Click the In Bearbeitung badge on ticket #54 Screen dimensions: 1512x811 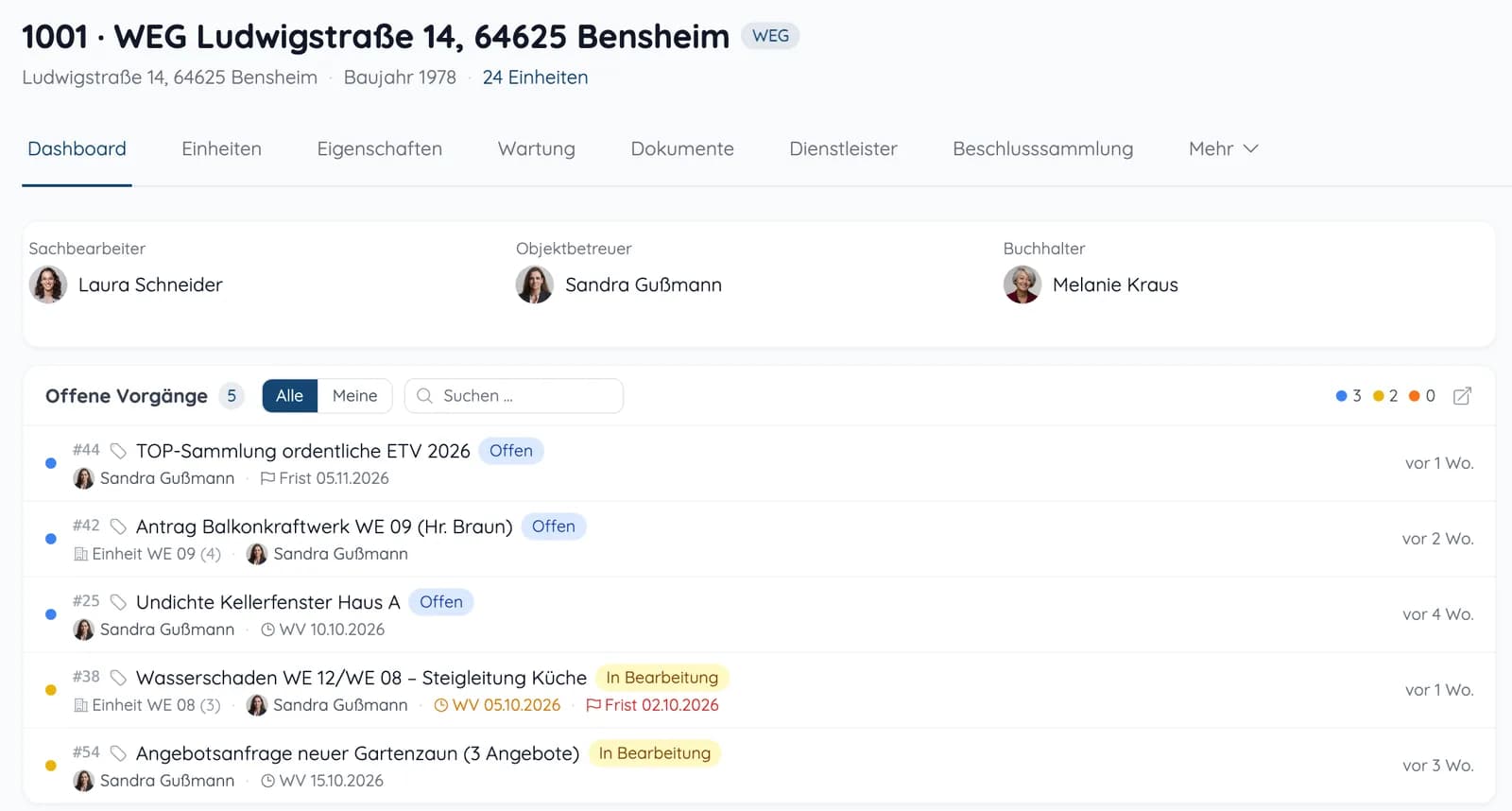tap(655, 753)
